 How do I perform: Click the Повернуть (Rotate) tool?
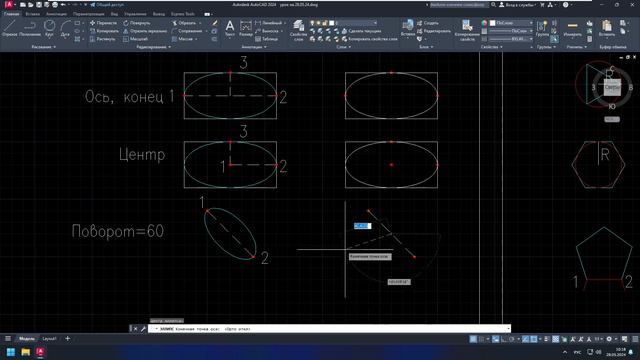tap(137, 23)
